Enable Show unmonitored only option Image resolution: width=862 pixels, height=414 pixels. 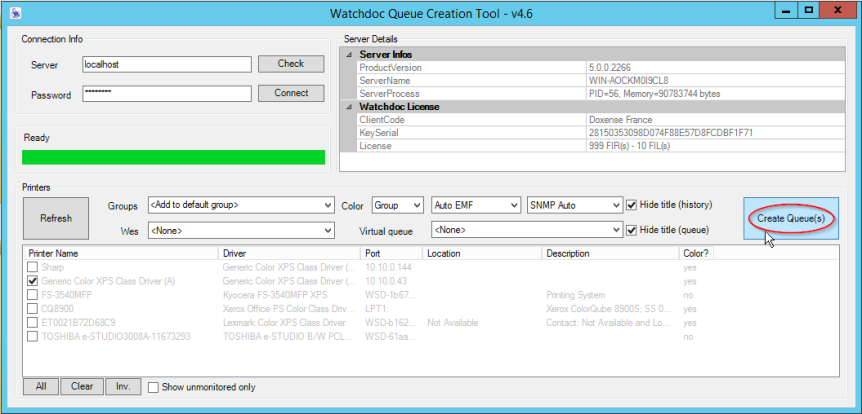tap(154, 387)
